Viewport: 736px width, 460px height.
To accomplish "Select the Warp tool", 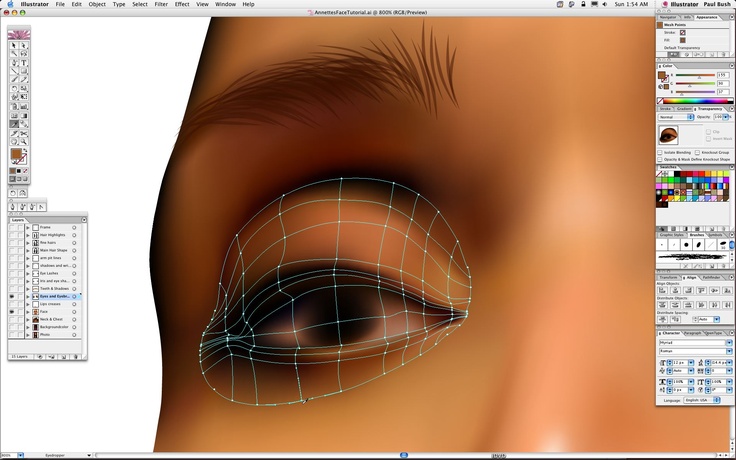I will click(x=14, y=97).
